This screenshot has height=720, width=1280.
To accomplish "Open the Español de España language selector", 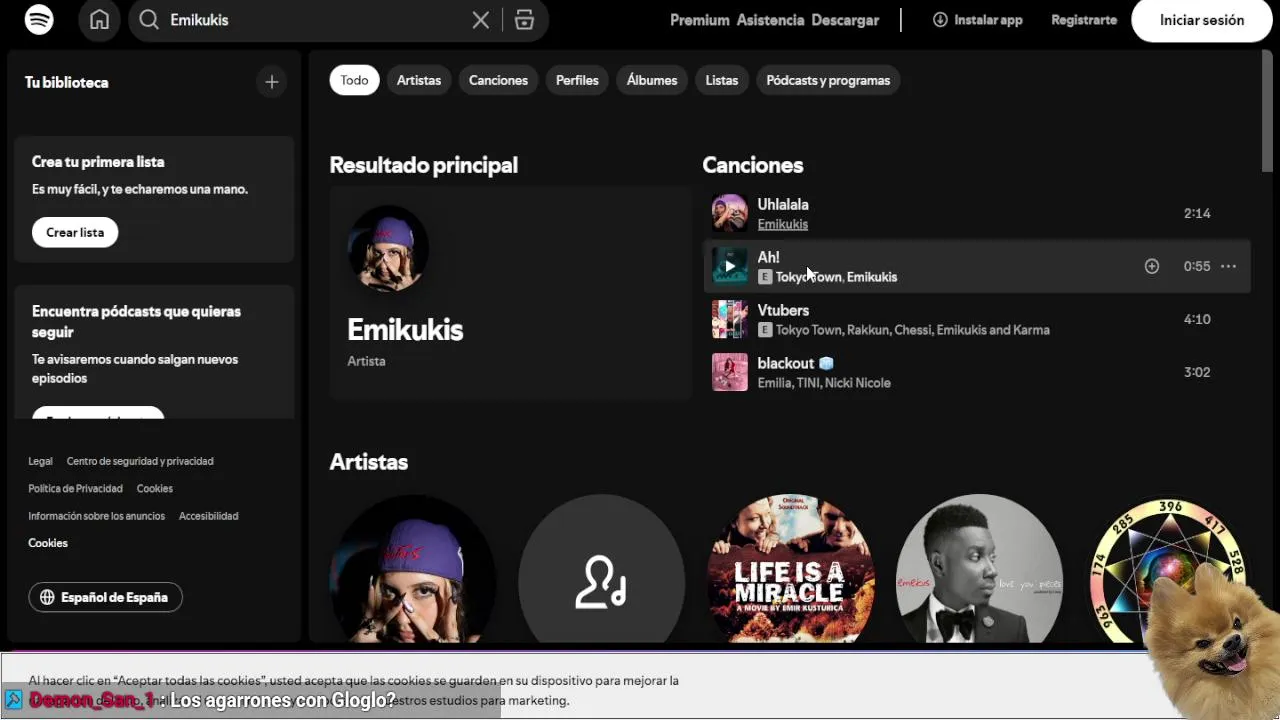I will (x=105, y=597).
